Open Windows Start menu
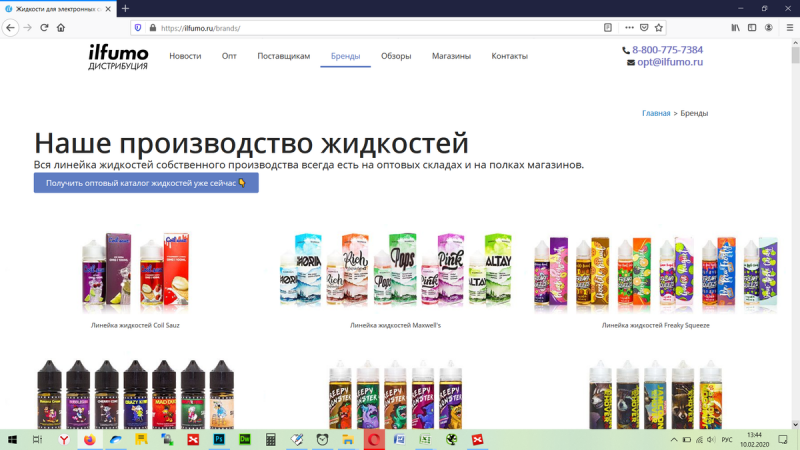 pyautogui.click(x=12, y=439)
